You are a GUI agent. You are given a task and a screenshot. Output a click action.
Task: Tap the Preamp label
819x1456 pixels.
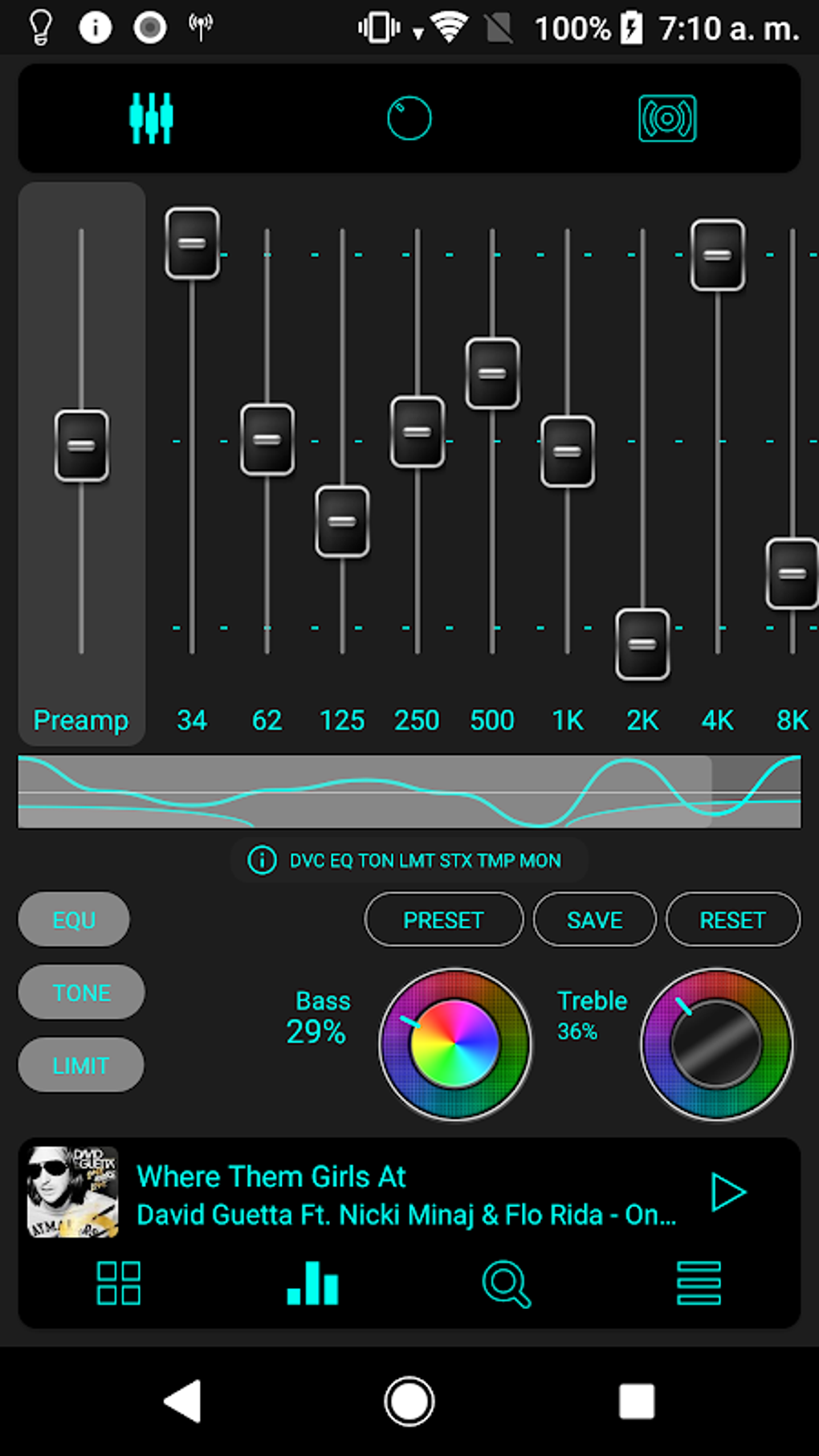81,720
